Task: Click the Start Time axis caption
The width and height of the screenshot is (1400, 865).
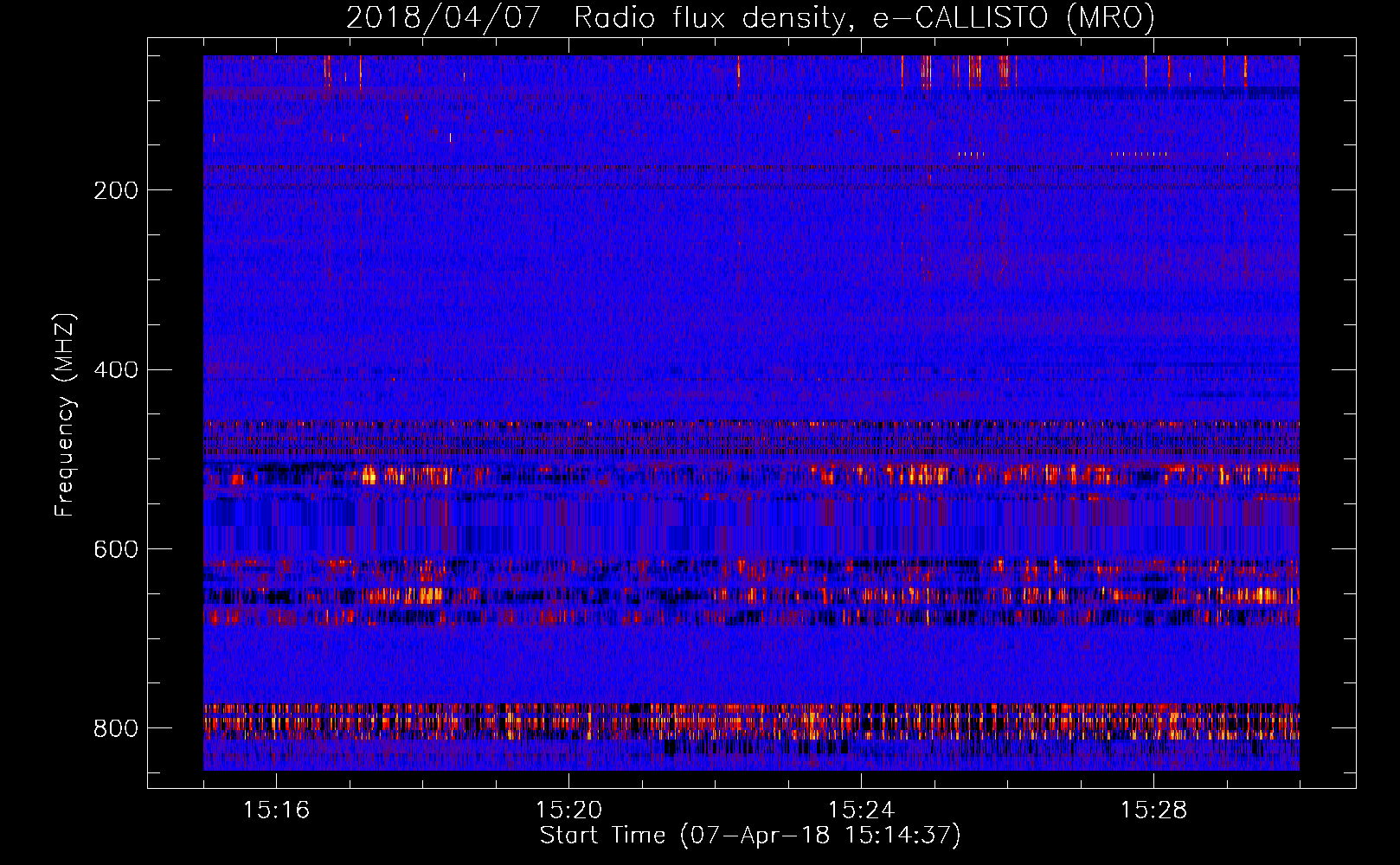Action: pos(750,836)
